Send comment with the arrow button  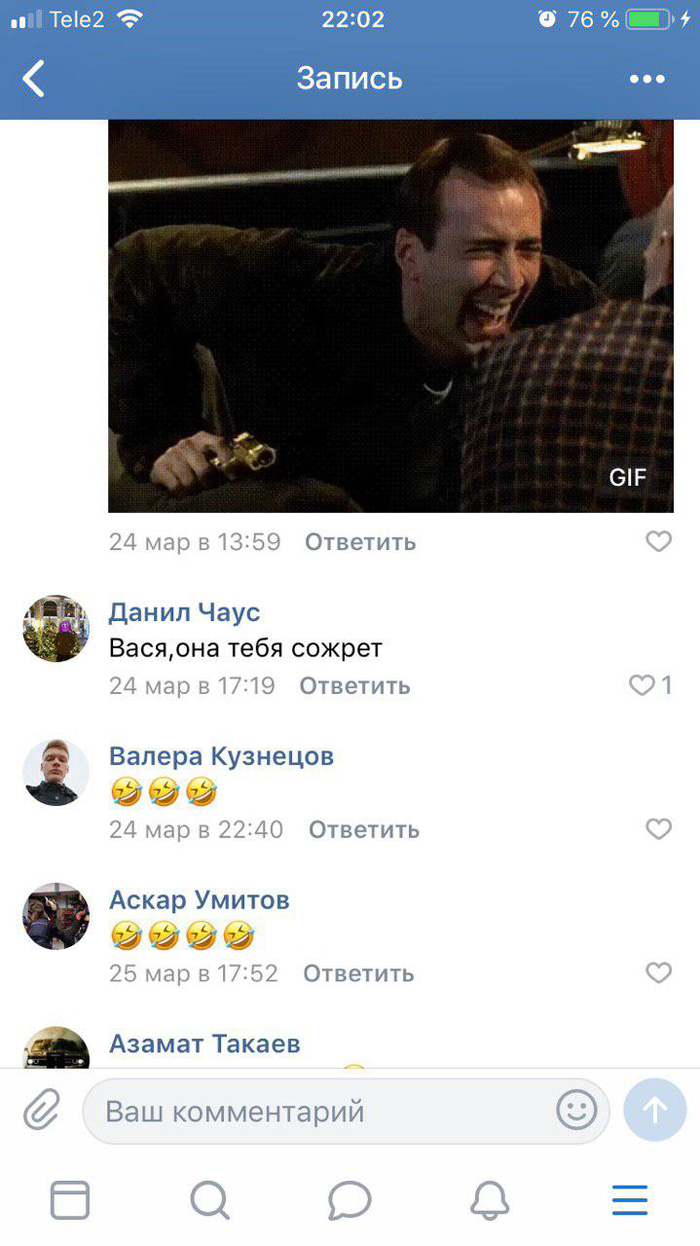[x=654, y=1110]
